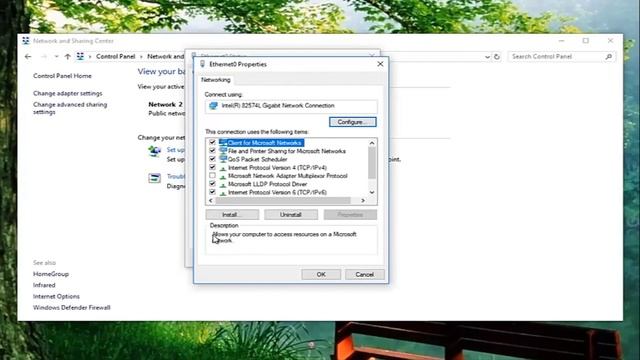Screen dimensions: 640x360
Task: Select the Networking tab
Action: pos(216,80)
